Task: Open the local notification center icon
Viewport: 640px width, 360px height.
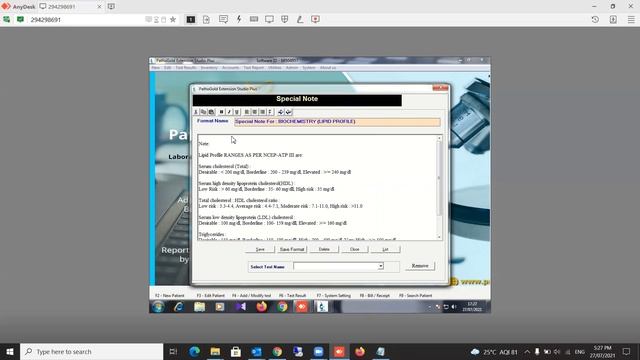Action: (x=626, y=351)
